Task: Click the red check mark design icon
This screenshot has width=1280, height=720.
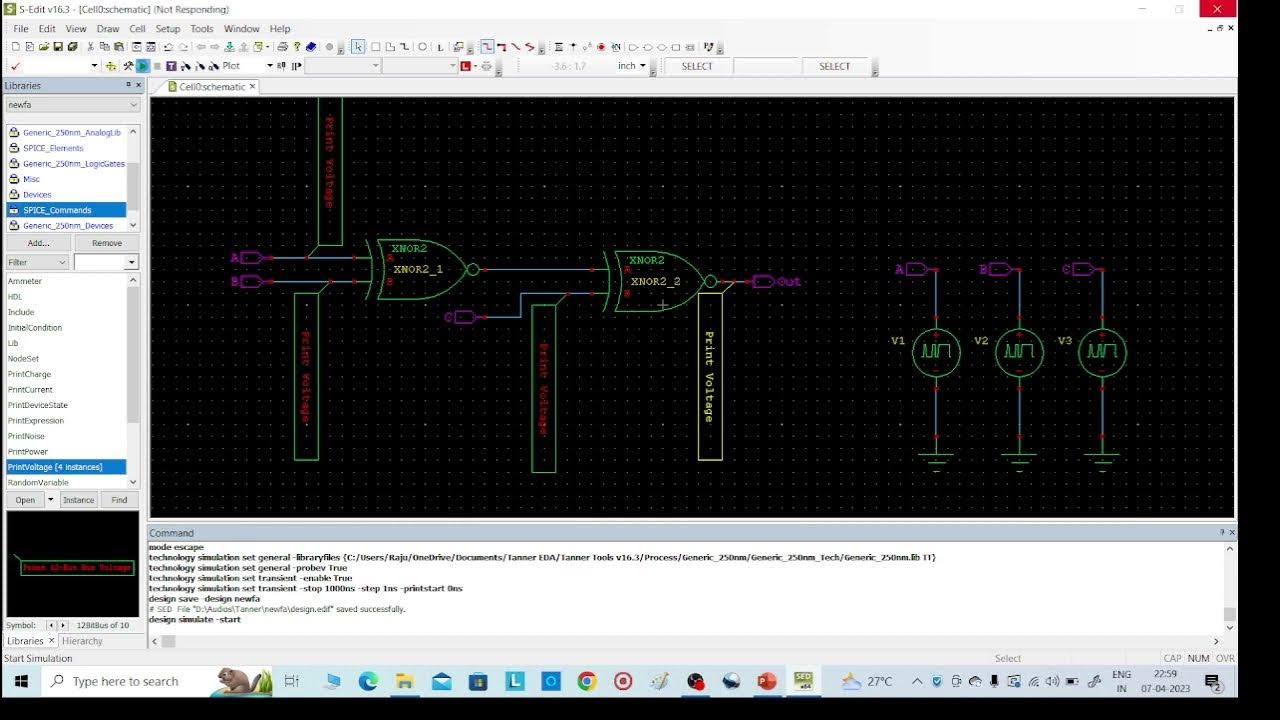Action: [x=14, y=66]
